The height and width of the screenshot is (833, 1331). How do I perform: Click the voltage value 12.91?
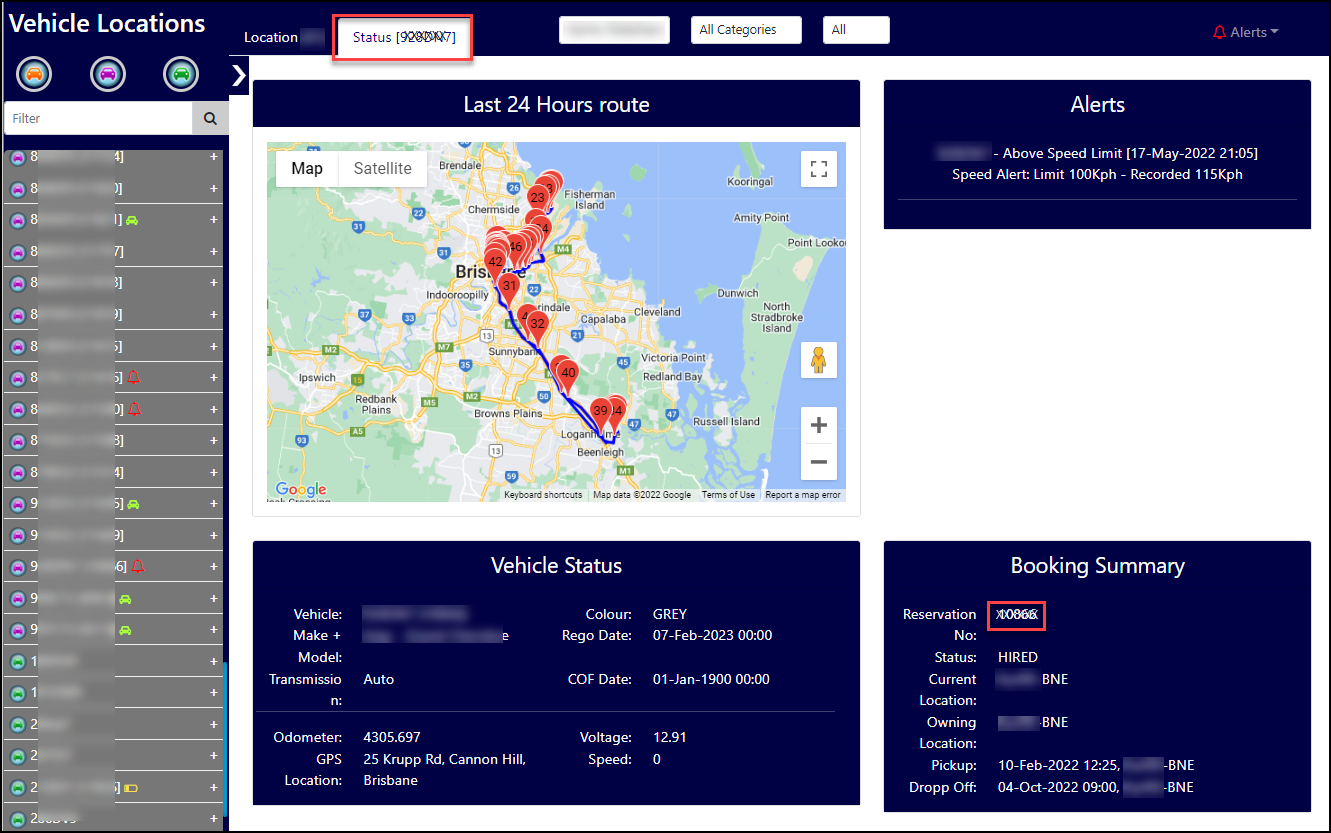(670, 737)
